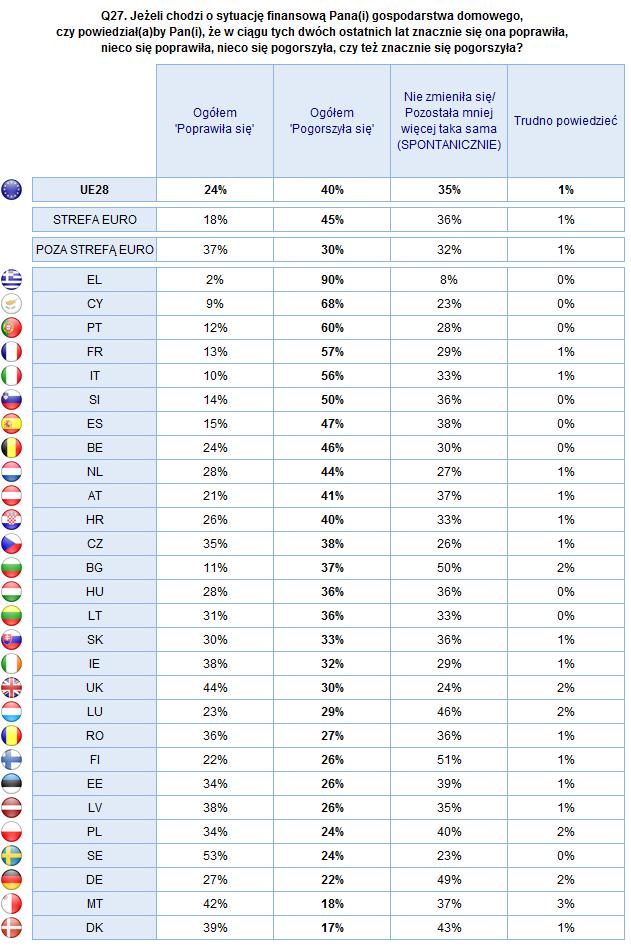Click the French flag next to FR
This screenshot has width=631, height=946.
click(x=11, y=352)
